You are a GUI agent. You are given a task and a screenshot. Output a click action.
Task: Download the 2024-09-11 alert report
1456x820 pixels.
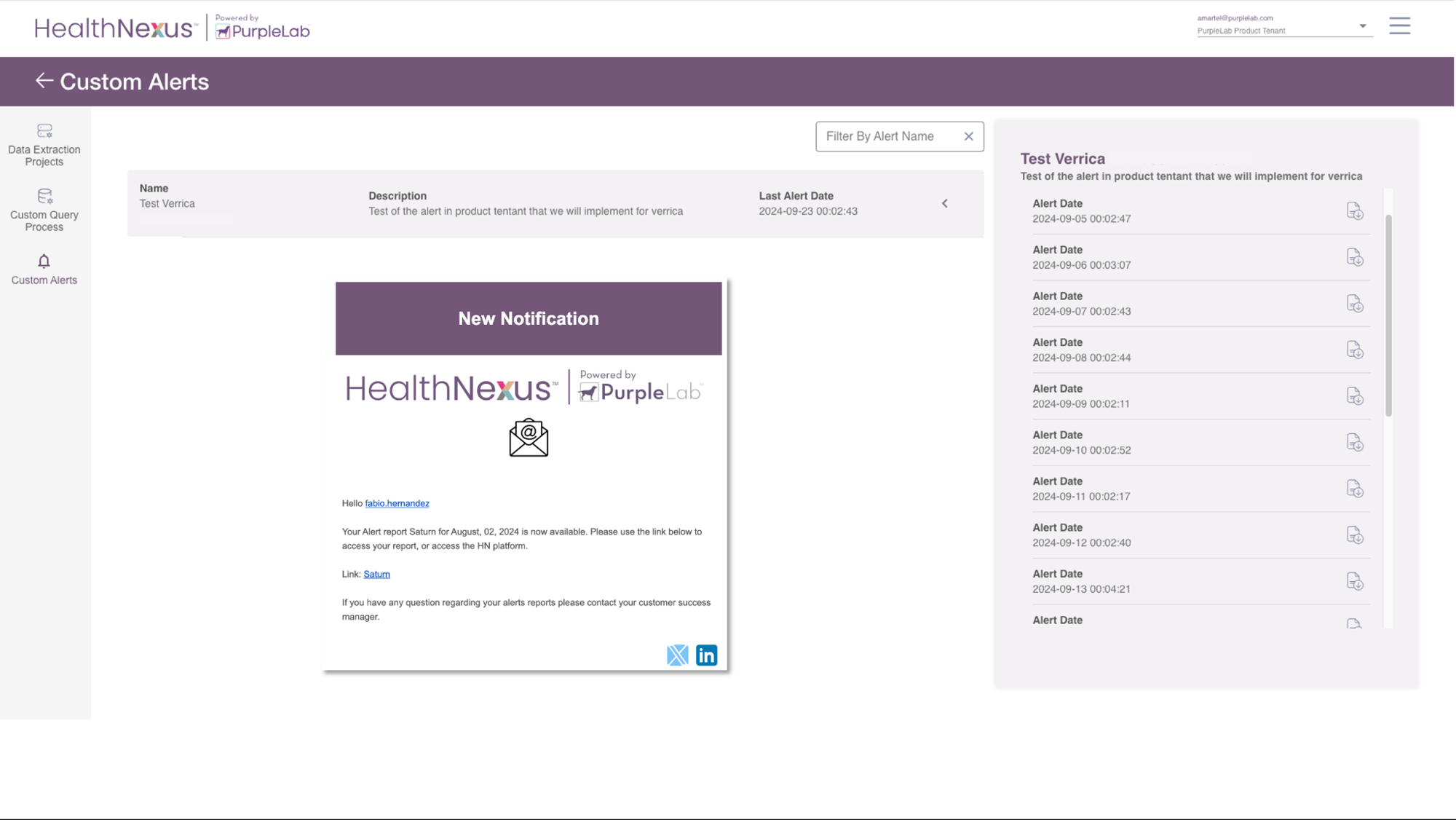(1354, 489)
